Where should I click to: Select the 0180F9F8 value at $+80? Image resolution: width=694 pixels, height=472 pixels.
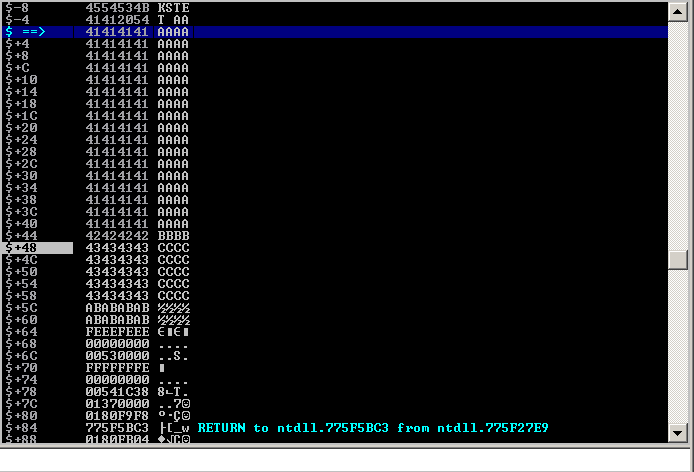[117, 415]
